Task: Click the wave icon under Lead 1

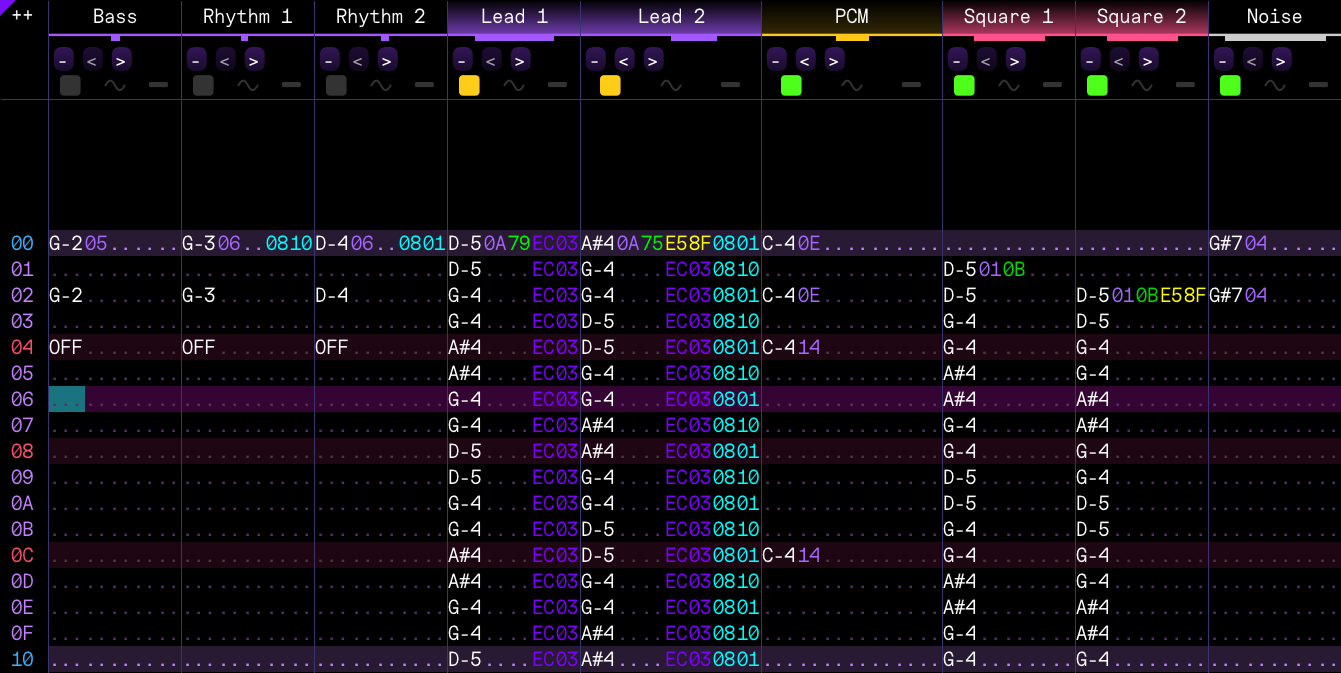Action: click(514, 86)
